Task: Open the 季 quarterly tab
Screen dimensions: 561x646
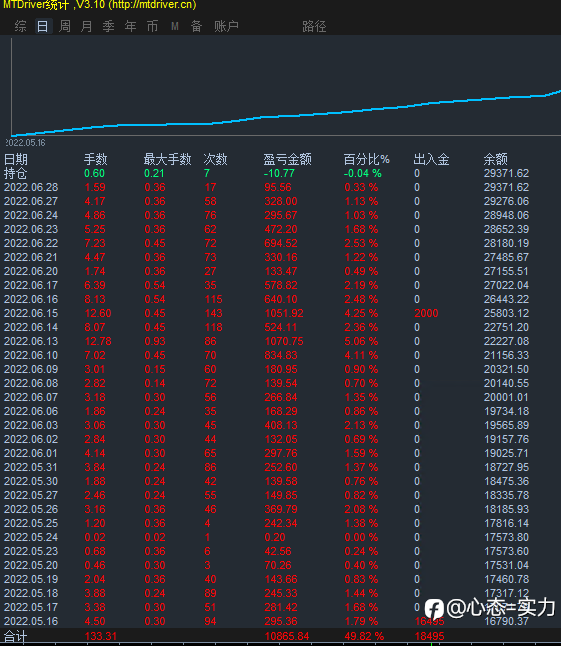Action: (x=108, y=26)
